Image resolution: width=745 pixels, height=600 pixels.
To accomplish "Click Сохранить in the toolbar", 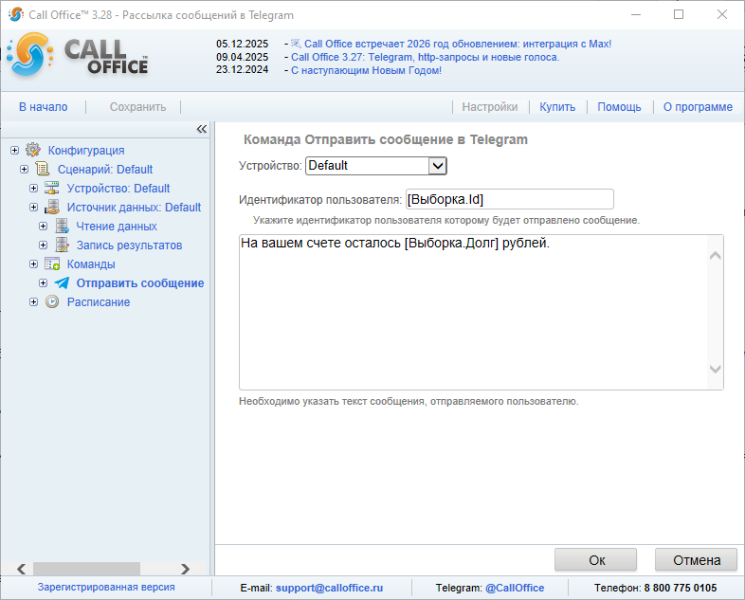I will (x=138, y=107).
